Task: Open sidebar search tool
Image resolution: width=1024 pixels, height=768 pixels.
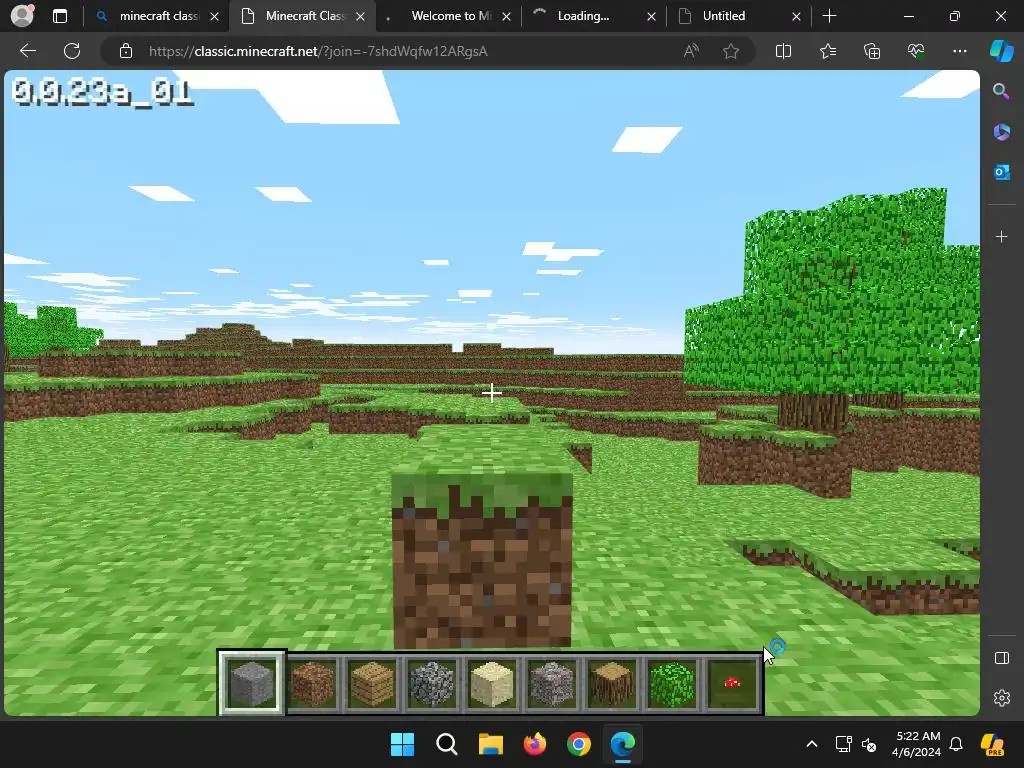Action: [1001, 91]
